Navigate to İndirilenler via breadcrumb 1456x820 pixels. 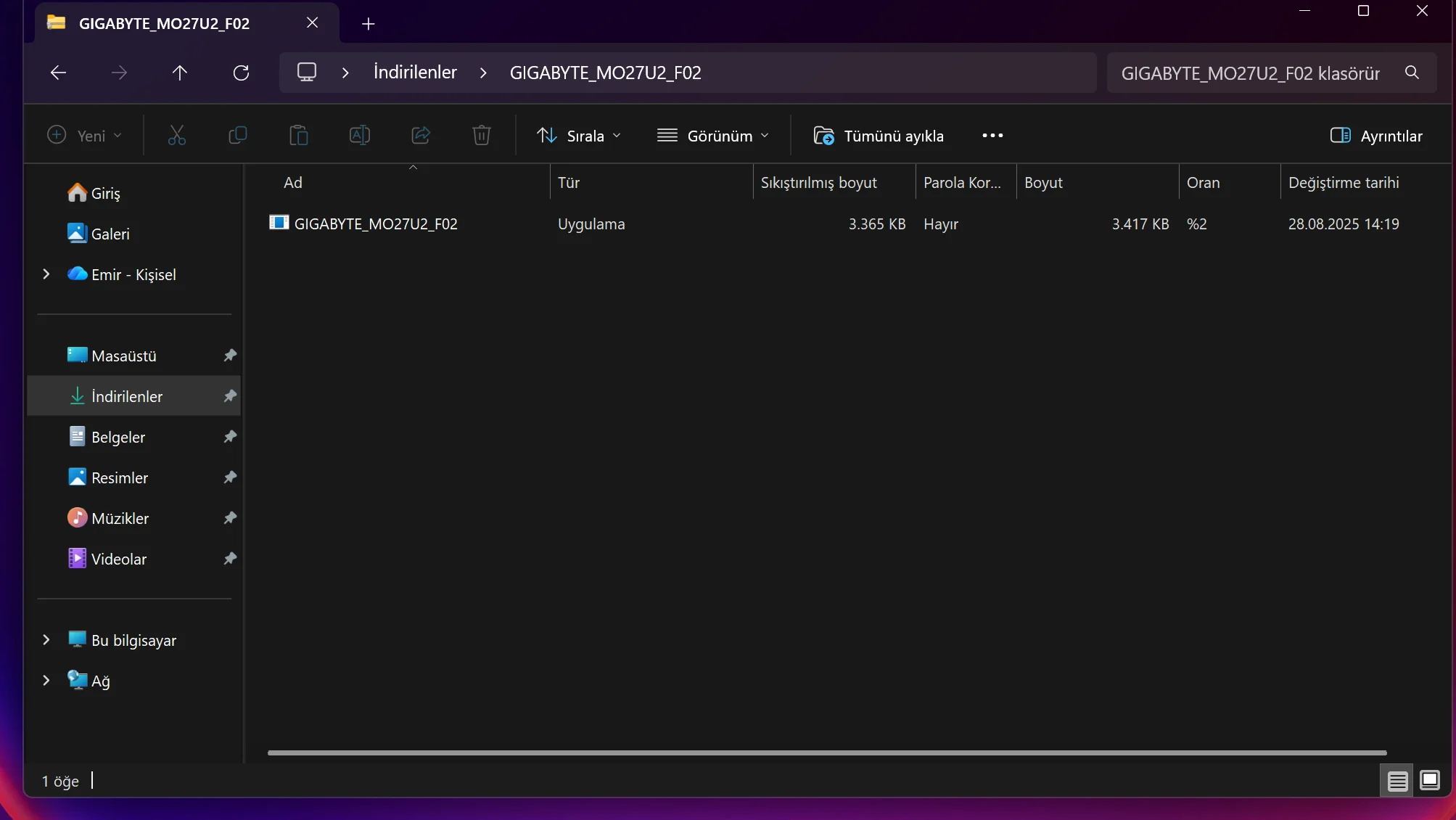click(415, 73)
